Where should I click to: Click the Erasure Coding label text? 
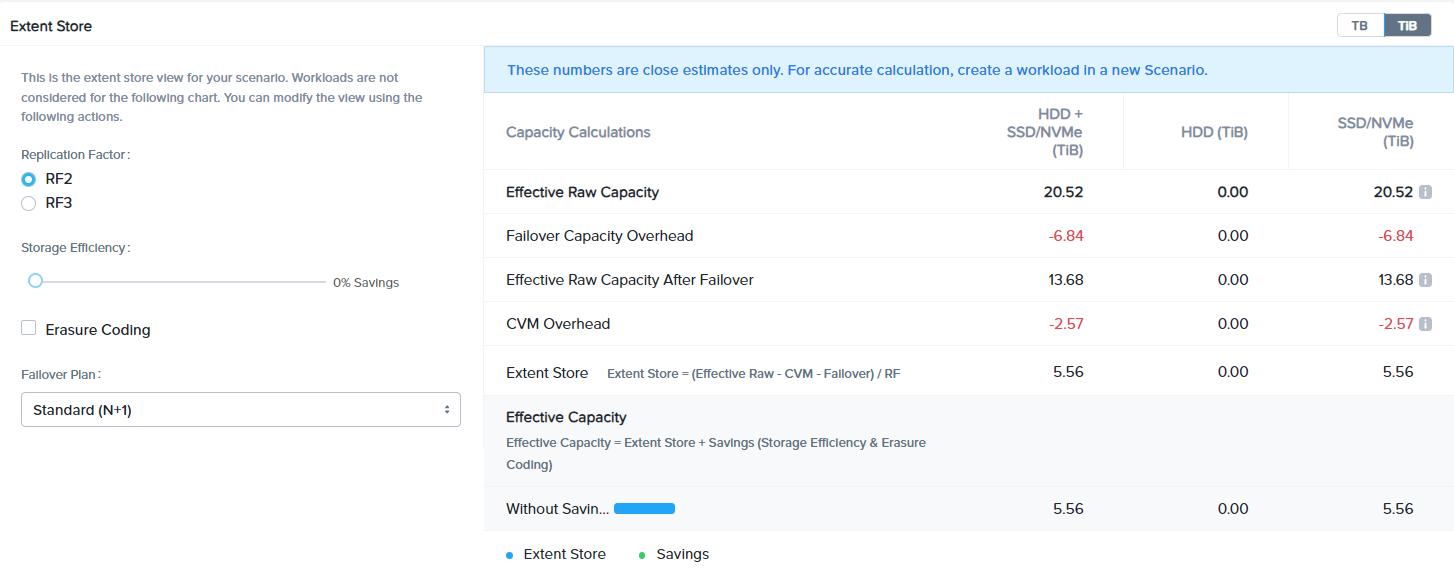[x=98, y=330]
